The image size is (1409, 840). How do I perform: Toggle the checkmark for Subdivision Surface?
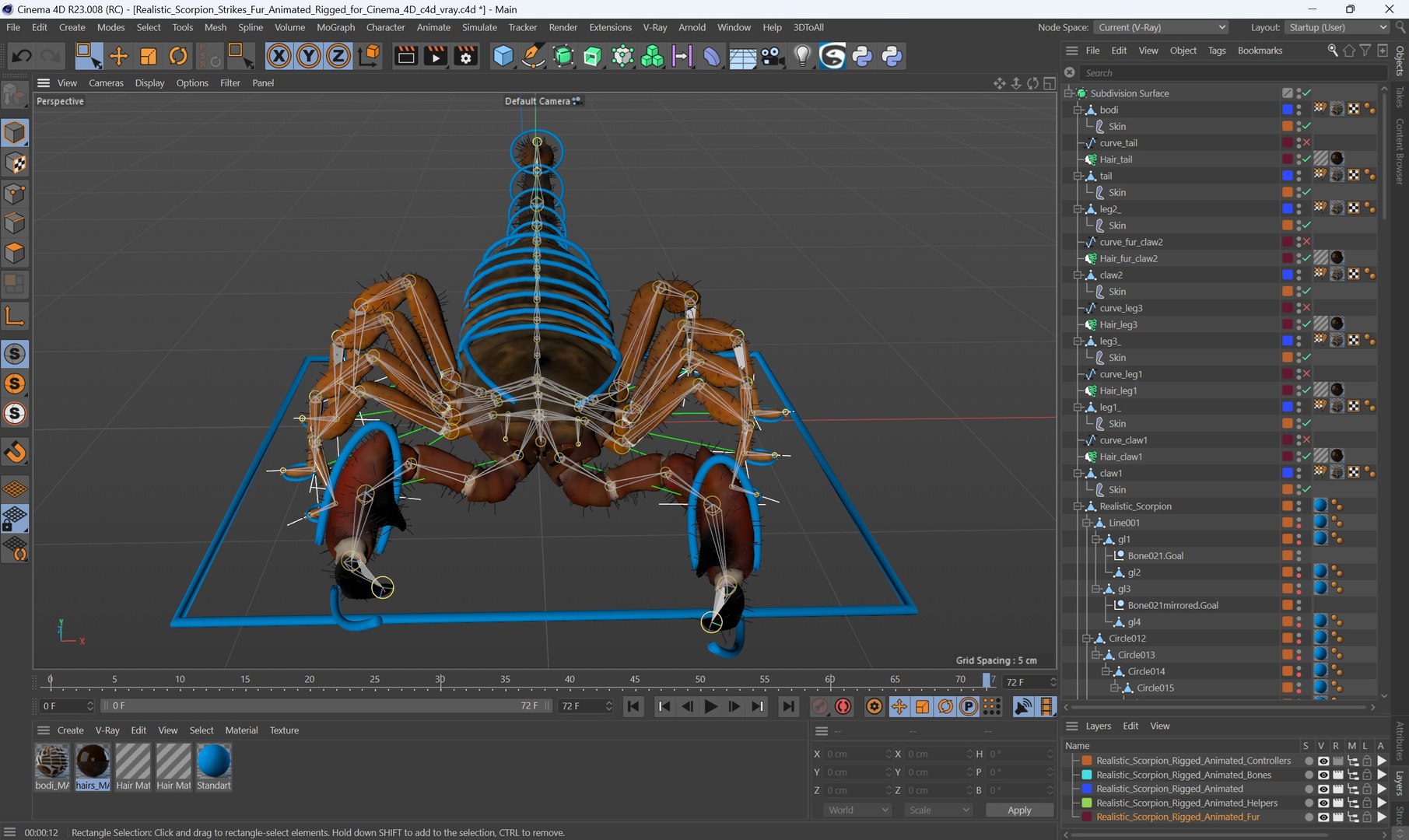coord(1307,93)
